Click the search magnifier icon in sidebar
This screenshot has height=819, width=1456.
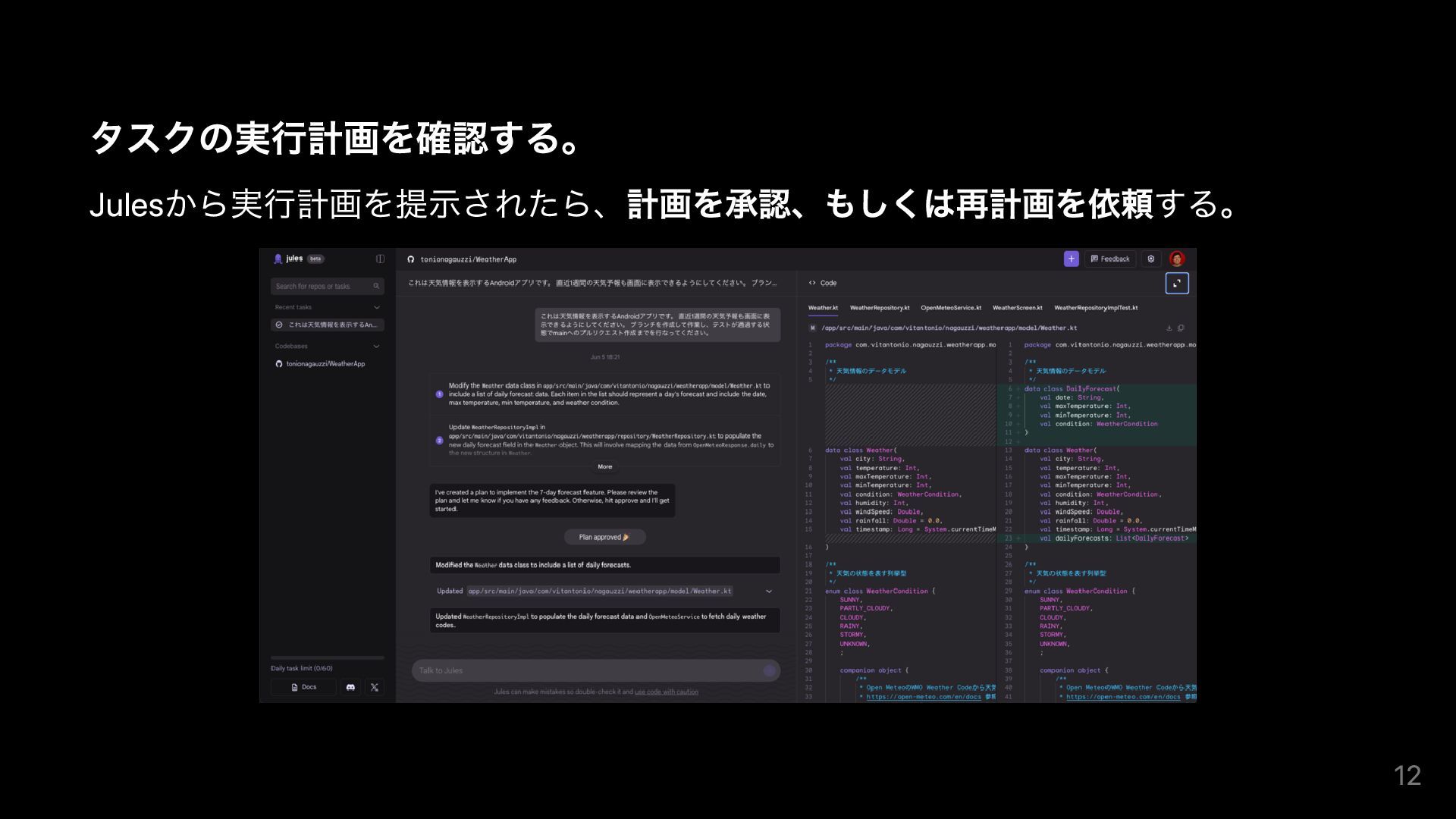pyautogui.click(x=376, y=286)
